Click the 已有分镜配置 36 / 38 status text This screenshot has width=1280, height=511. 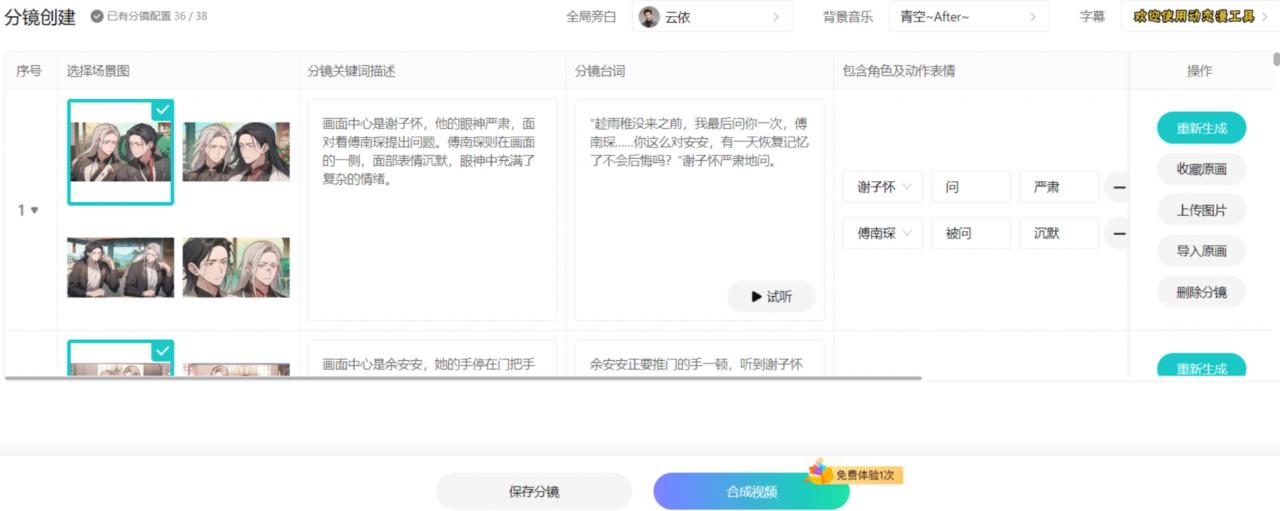tap(157, 16)
